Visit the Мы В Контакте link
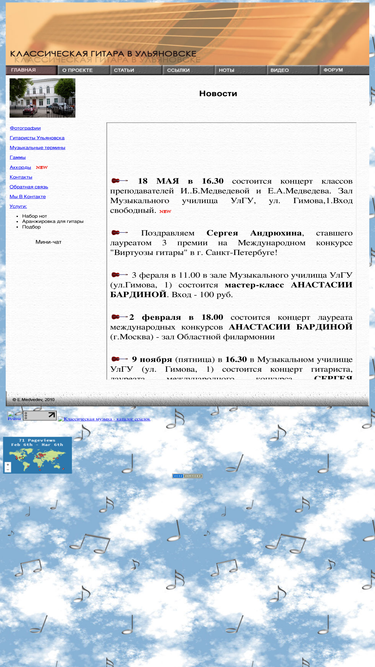Screen dimensions: 375x667 tap(28, 197)
